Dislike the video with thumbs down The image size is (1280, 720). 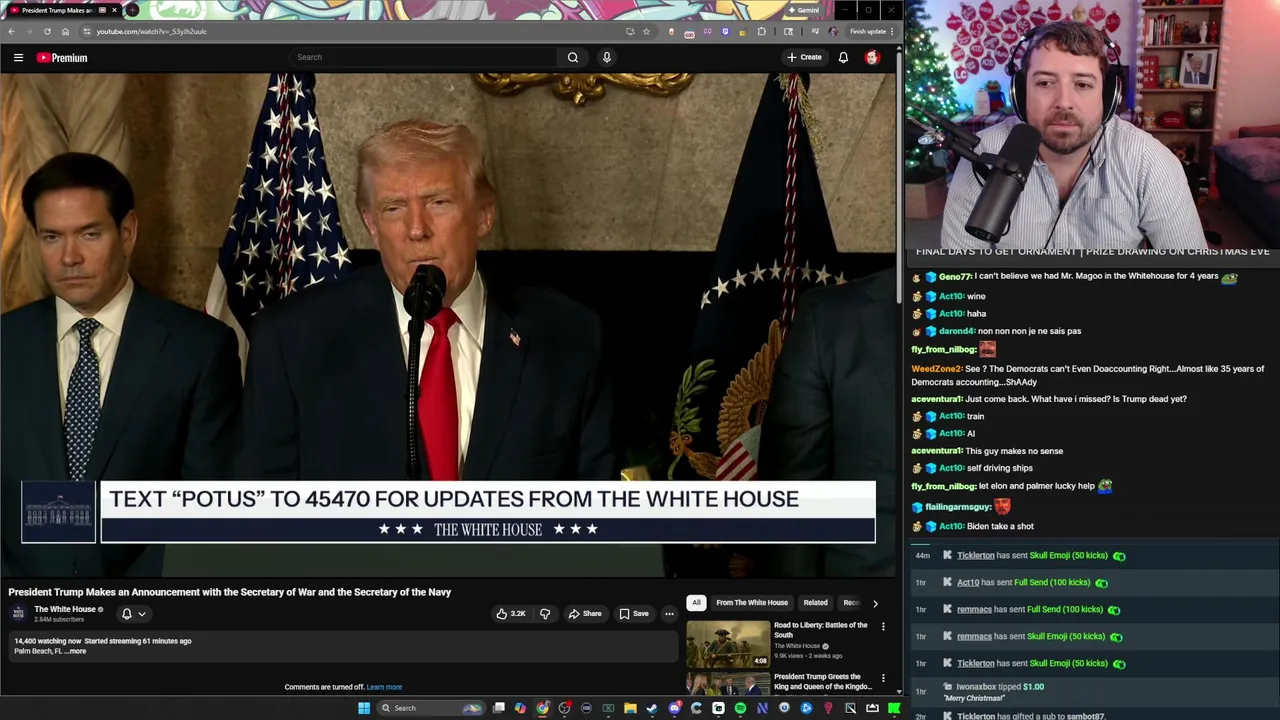pos(545,614)
